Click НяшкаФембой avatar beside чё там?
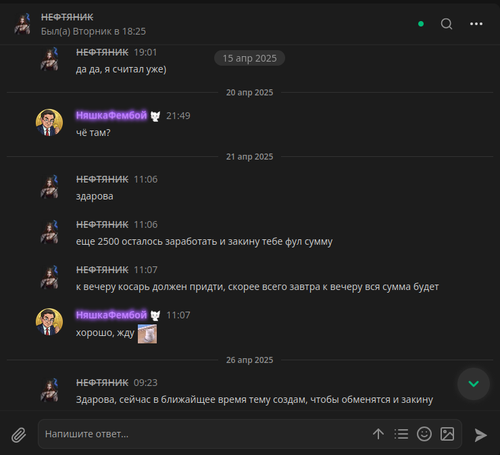 pyautogui.click(x=49, y=122)
